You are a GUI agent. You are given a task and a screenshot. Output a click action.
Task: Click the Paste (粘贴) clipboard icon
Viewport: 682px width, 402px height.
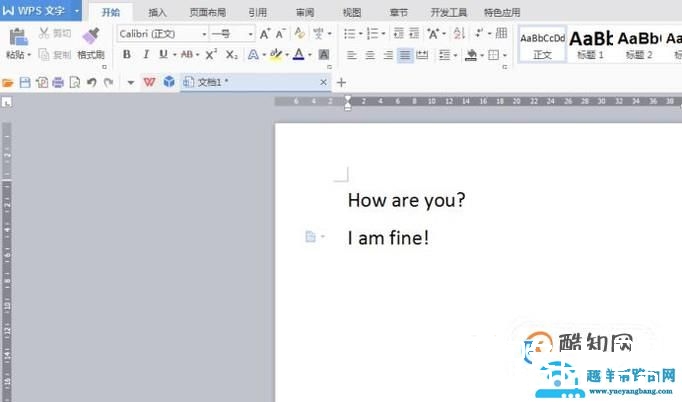18,37
